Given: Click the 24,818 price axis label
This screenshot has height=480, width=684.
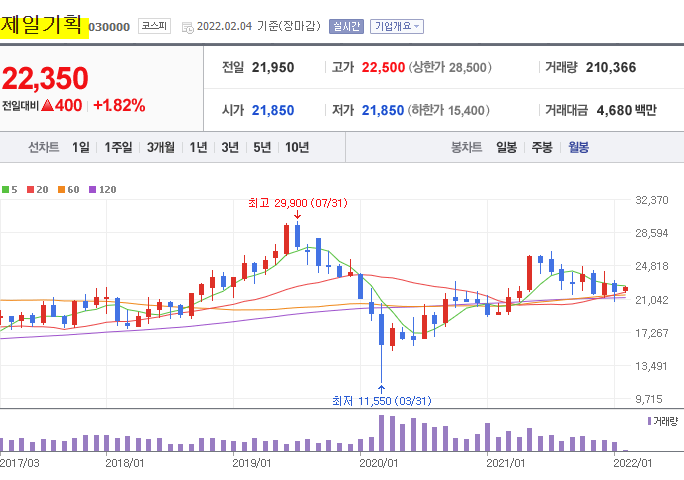Looking at the screenshot, I should point(652,266).
